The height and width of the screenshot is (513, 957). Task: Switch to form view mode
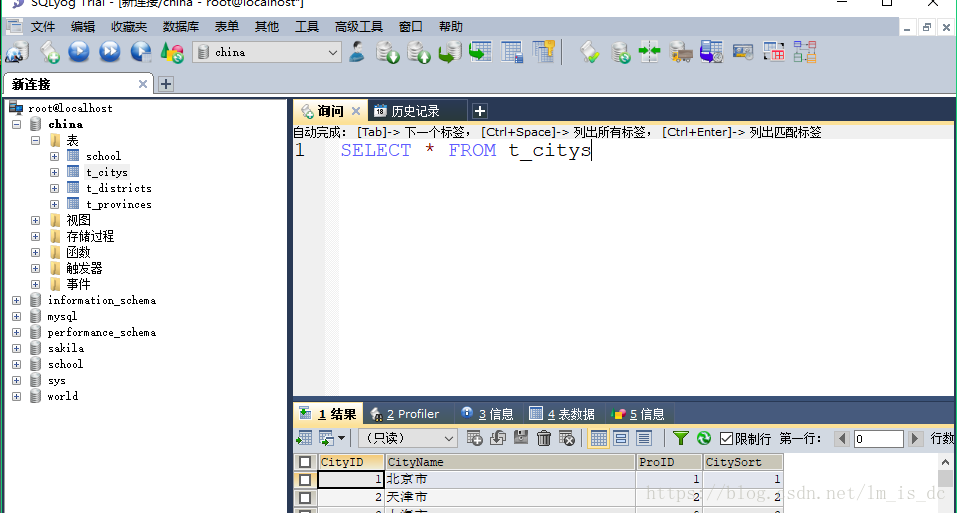(x=621, y=438)
